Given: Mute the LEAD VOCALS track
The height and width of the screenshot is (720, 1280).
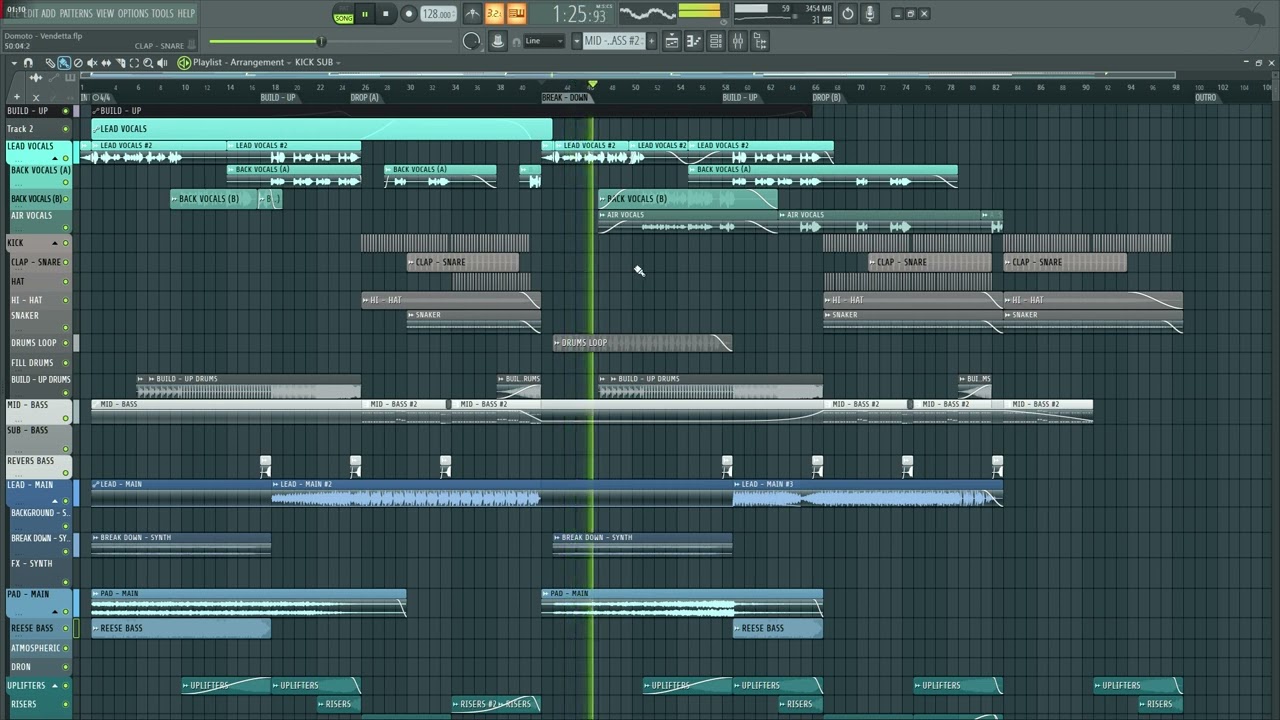Looking at the screenshot, I should coord(66,158).
